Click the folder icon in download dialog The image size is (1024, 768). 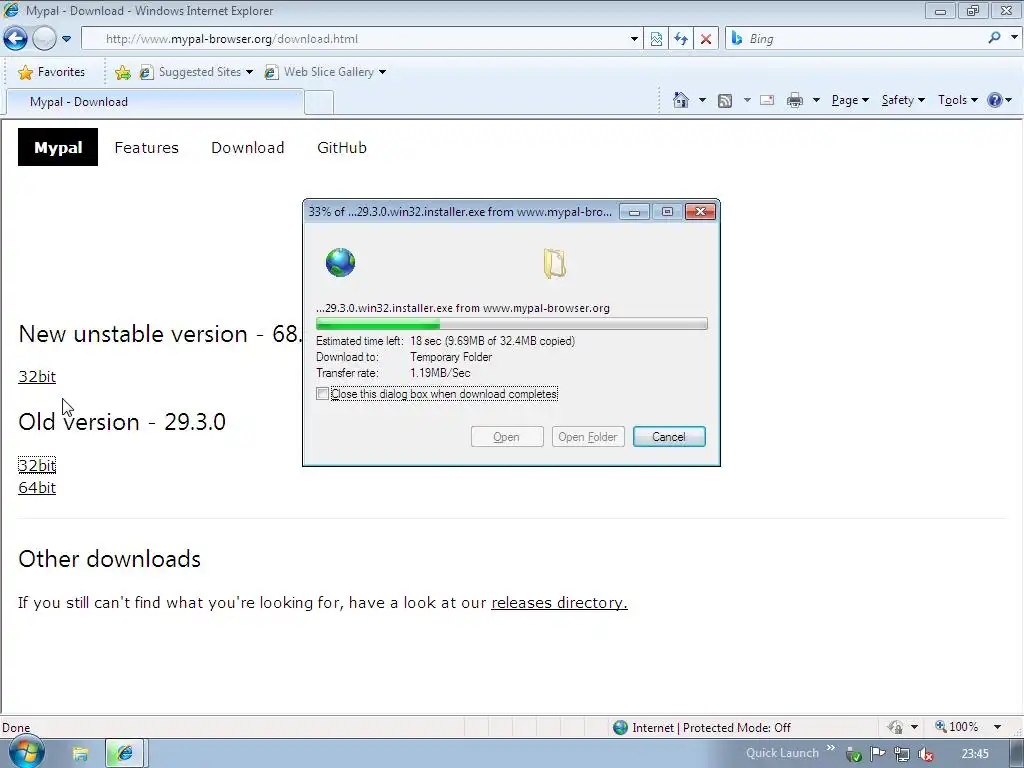tap(554, 264)
